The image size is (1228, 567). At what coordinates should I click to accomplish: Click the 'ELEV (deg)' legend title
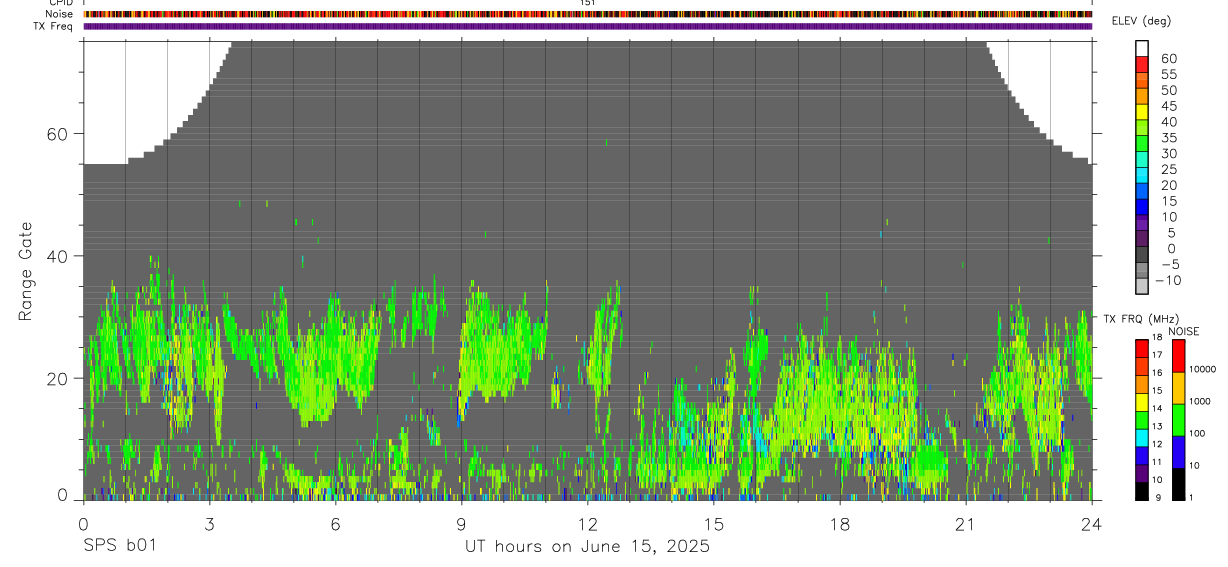(1141, 21)
